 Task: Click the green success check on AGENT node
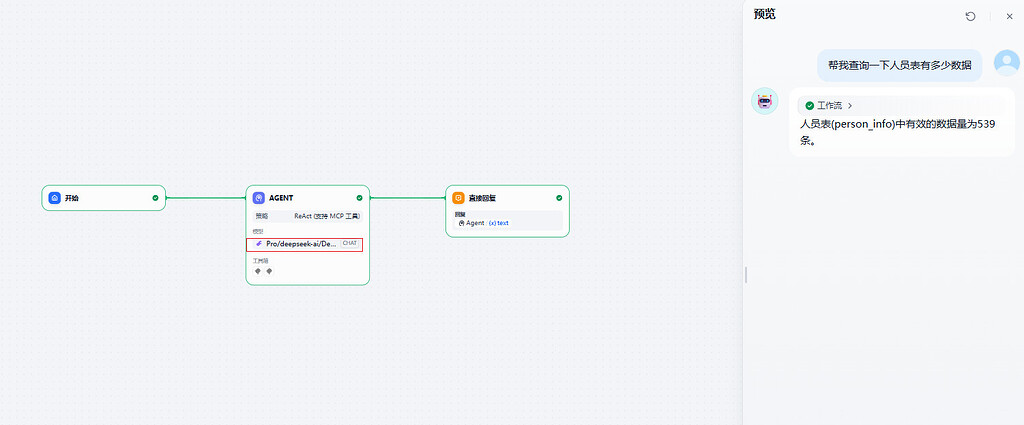coord(359,198)
